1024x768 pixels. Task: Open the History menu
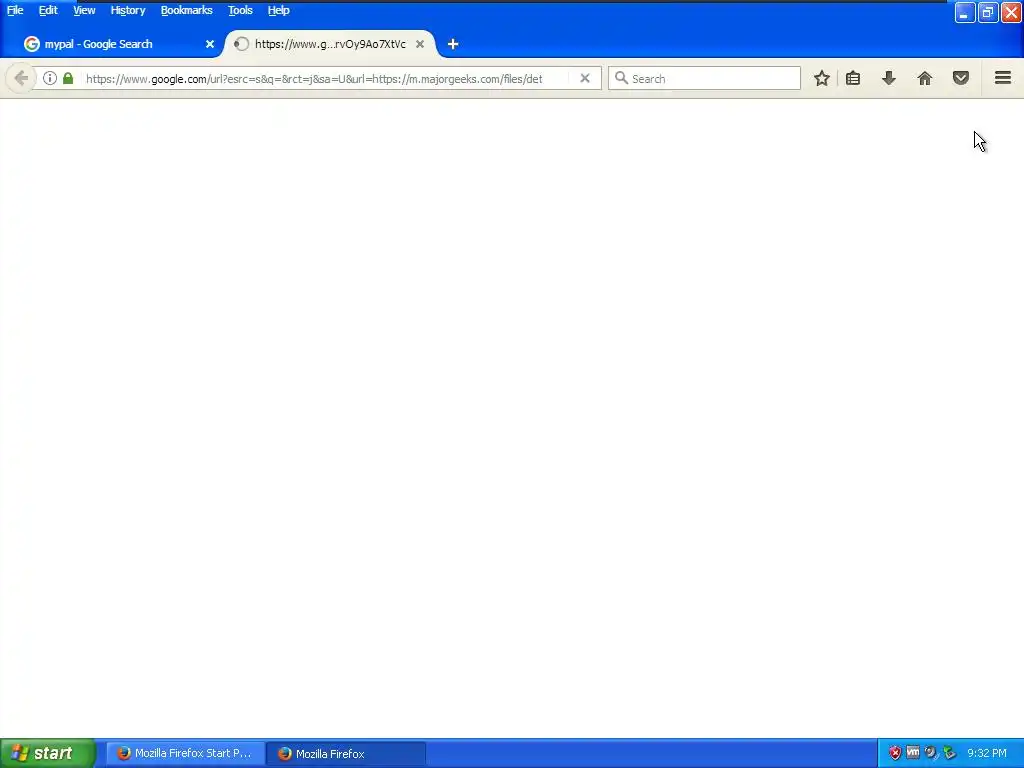(127, 10)
